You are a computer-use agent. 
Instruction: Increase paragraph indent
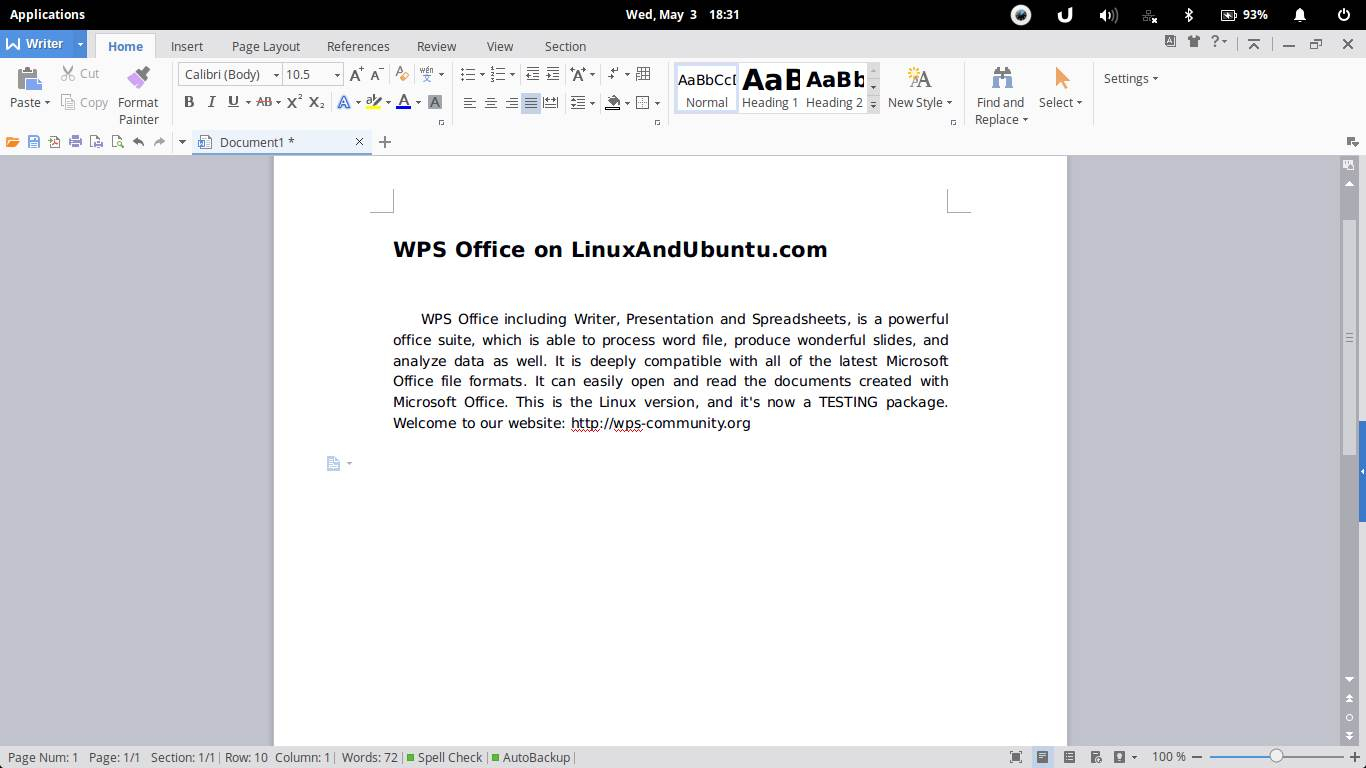[552, 74]
